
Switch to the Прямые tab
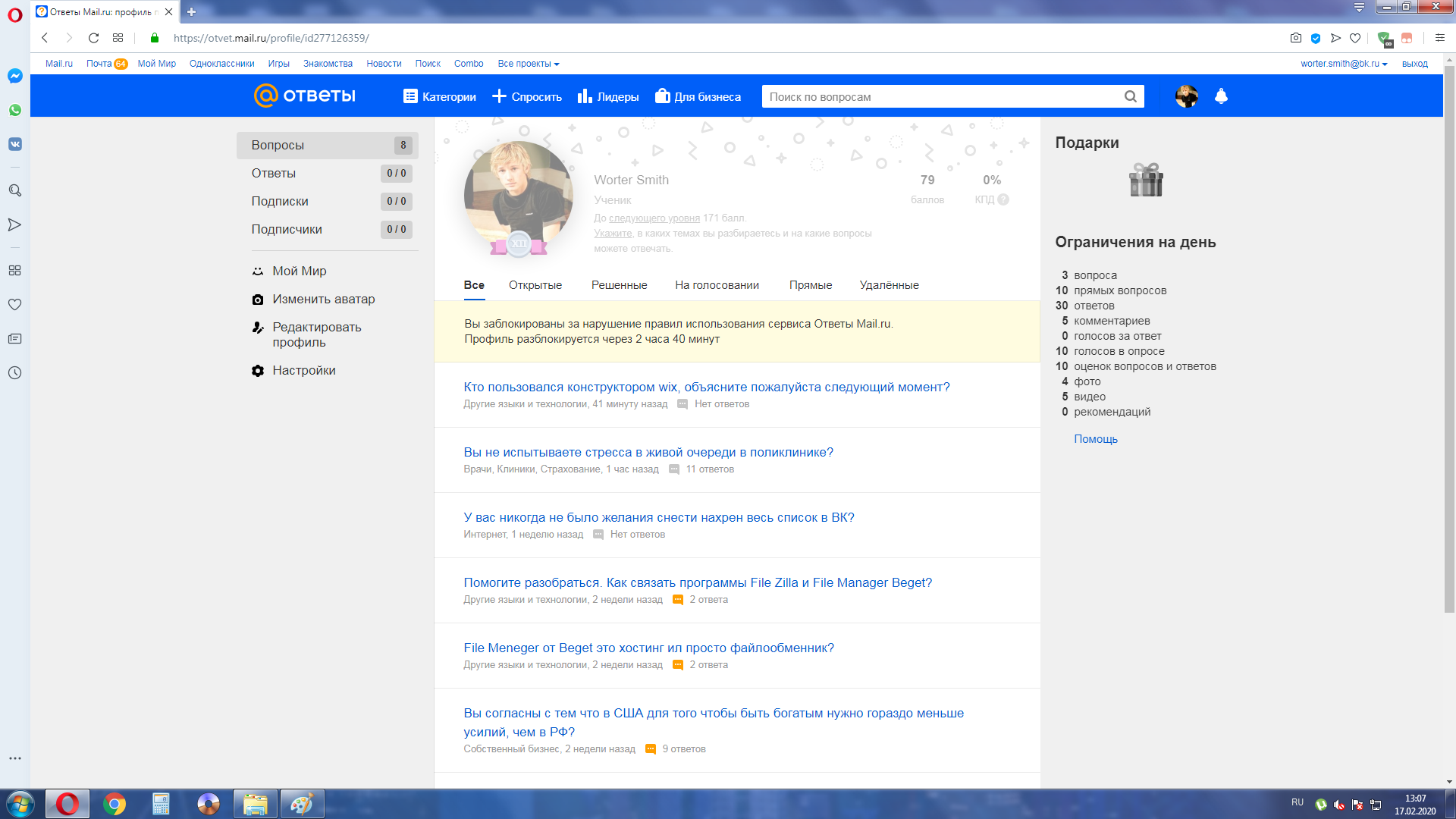811,285
